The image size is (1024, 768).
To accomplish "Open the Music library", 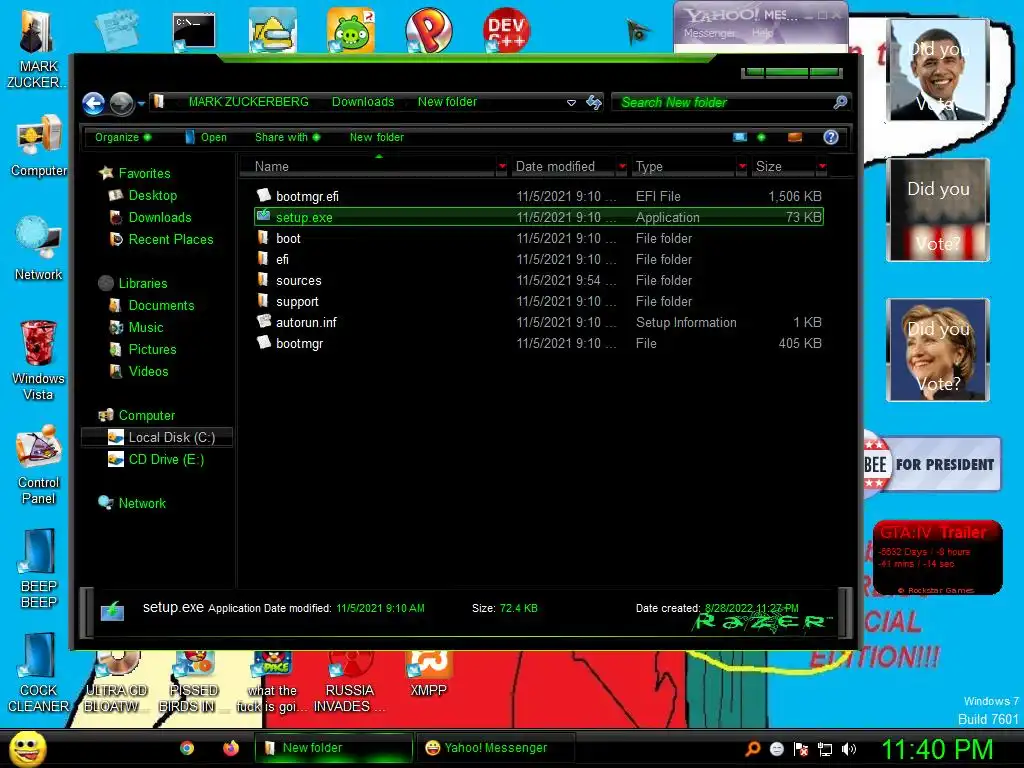I will [136, 328].
